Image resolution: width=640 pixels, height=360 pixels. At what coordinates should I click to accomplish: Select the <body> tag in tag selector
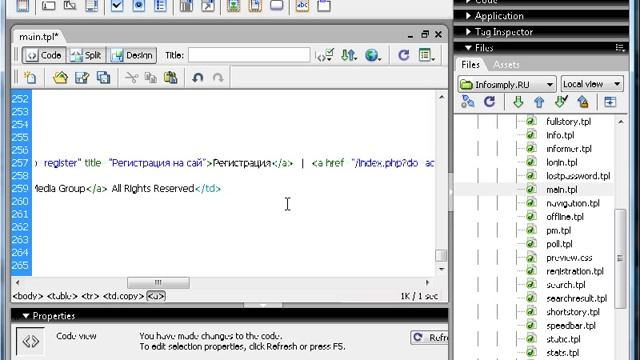point(28,296)
